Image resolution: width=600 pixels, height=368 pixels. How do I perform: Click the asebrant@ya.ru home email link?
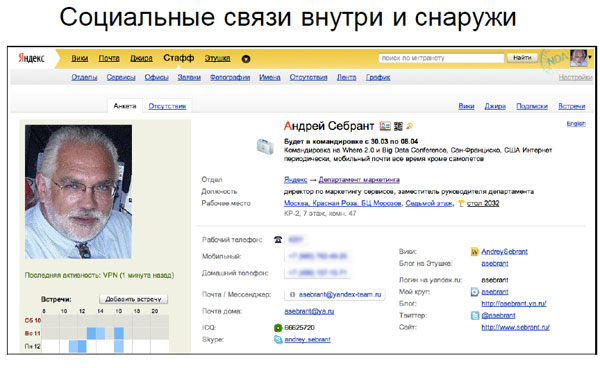tap(309, 311)
